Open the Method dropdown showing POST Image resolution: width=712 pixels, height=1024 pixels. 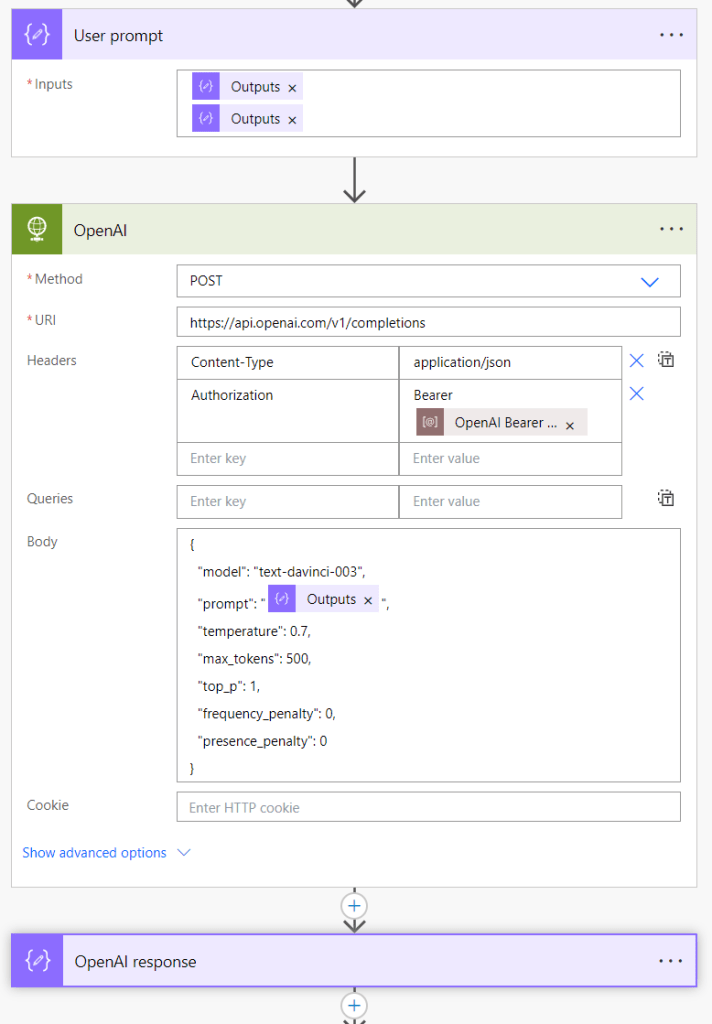[x=649, y=282]
